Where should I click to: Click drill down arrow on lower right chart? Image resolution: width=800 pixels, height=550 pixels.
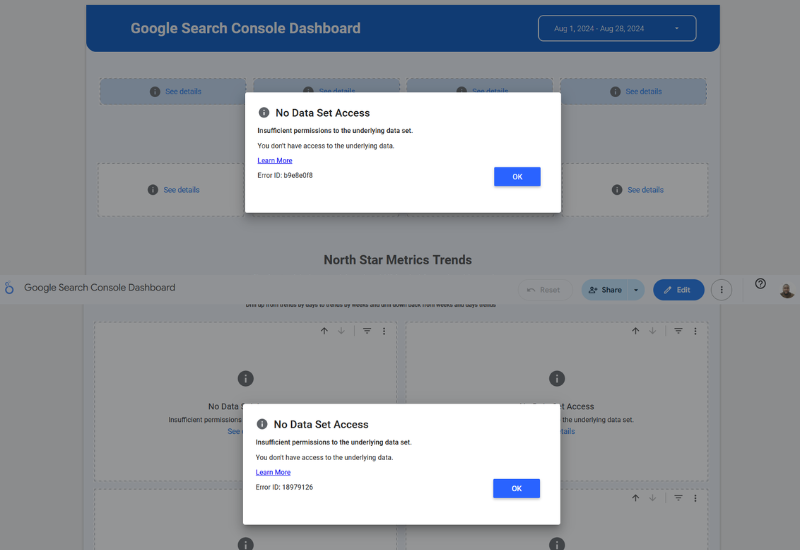click(x=653, y=497)
